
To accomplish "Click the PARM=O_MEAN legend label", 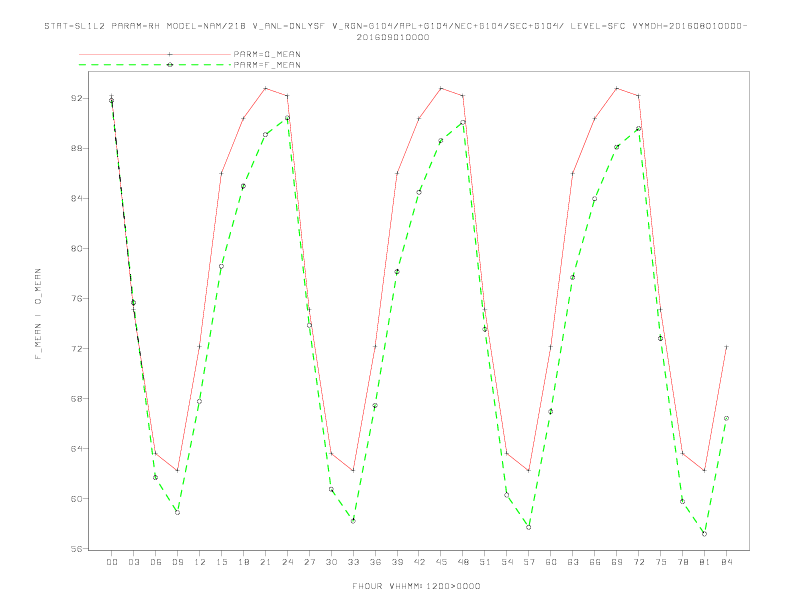I will tap(267, 54).
